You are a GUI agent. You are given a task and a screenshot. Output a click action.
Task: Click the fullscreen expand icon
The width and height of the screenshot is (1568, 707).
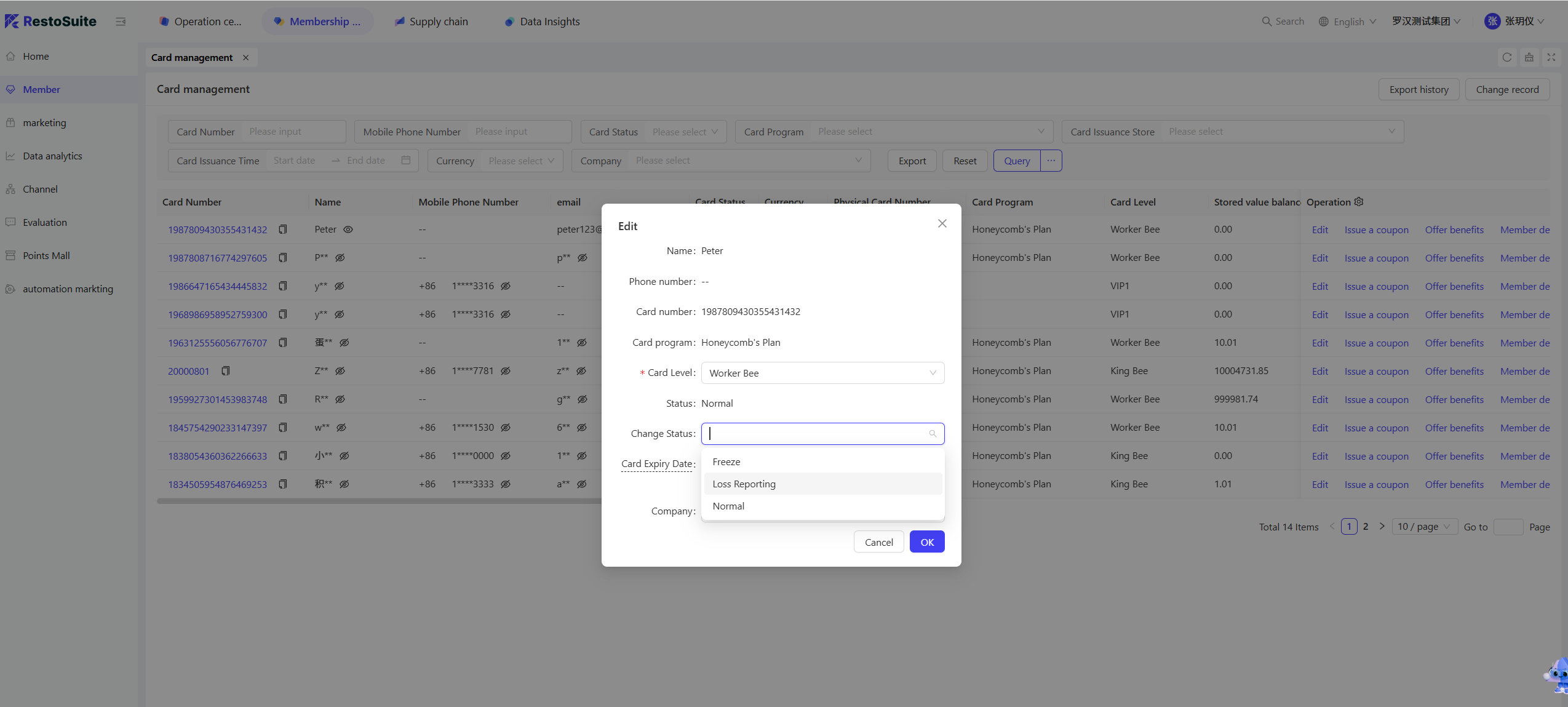[1551, 57]
